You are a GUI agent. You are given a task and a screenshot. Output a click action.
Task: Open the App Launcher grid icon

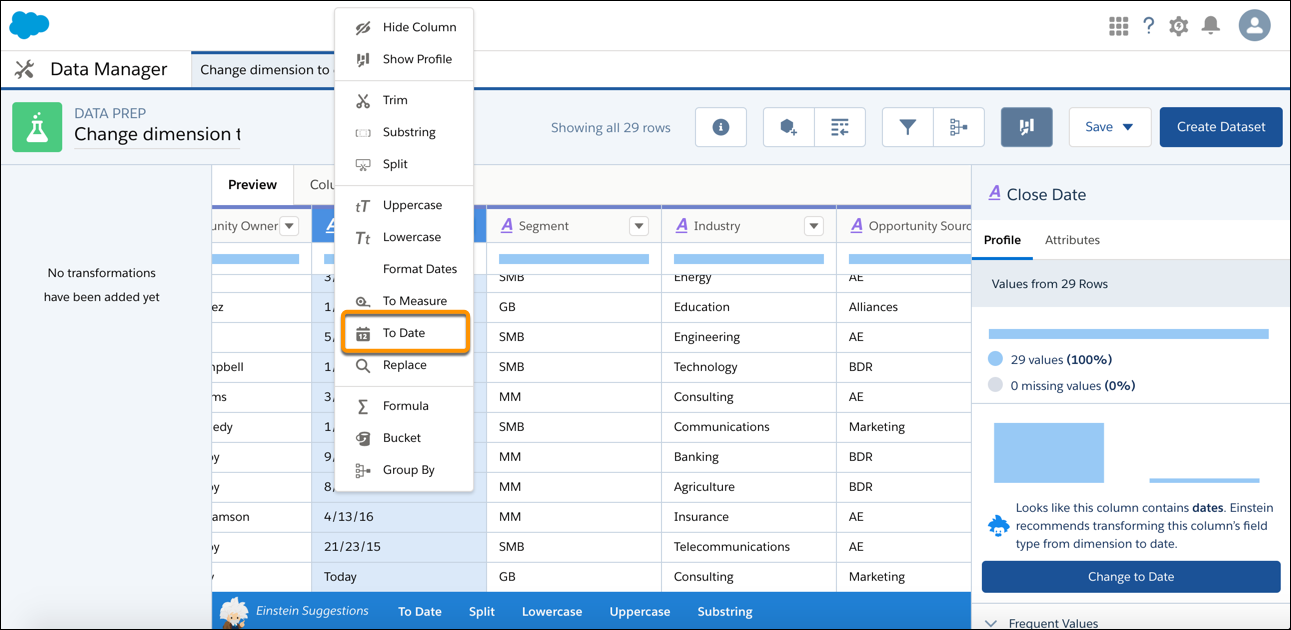(1119, 26)
